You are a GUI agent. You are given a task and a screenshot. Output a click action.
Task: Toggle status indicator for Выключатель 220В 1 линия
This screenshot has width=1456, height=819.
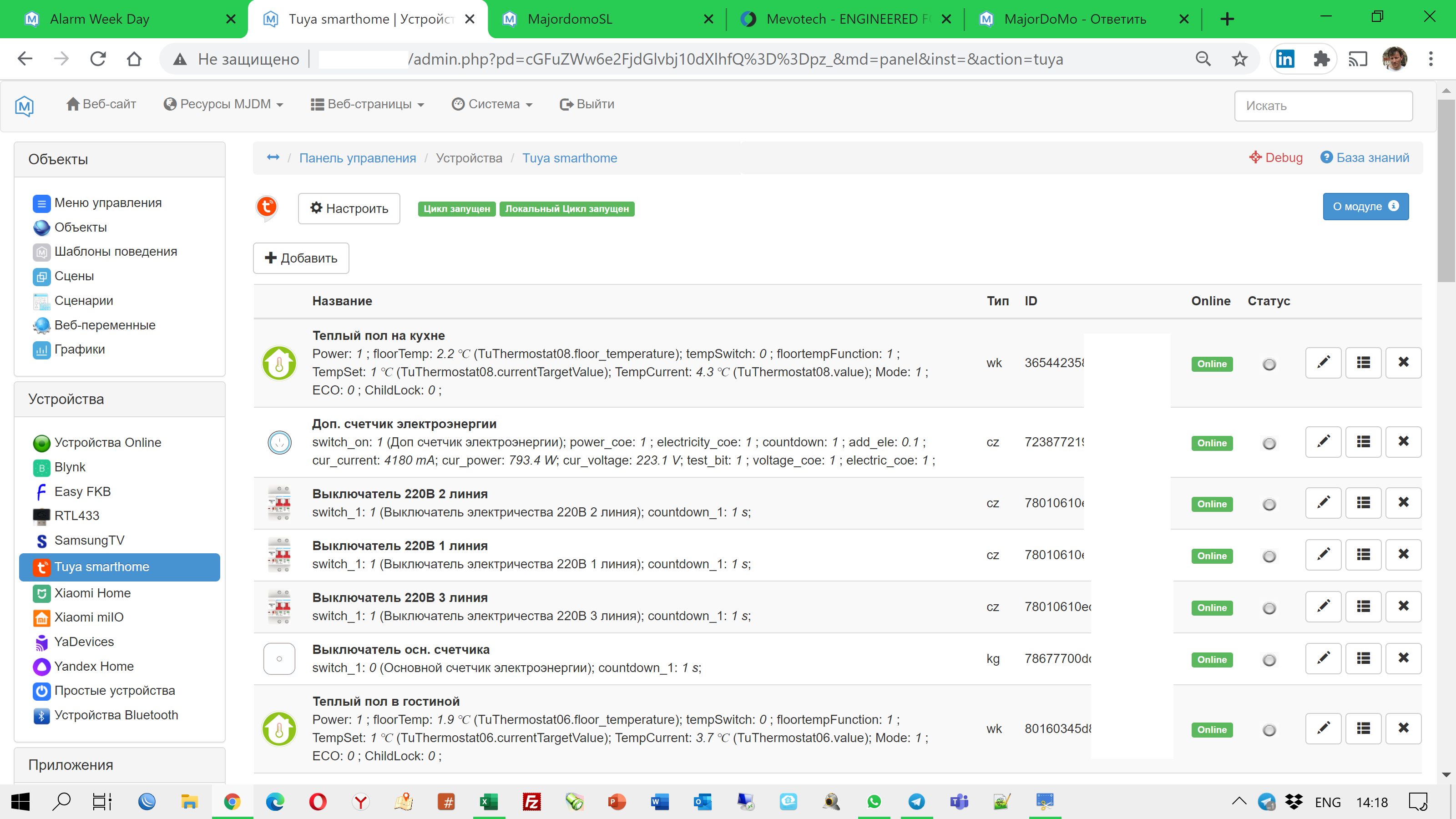1269,555
